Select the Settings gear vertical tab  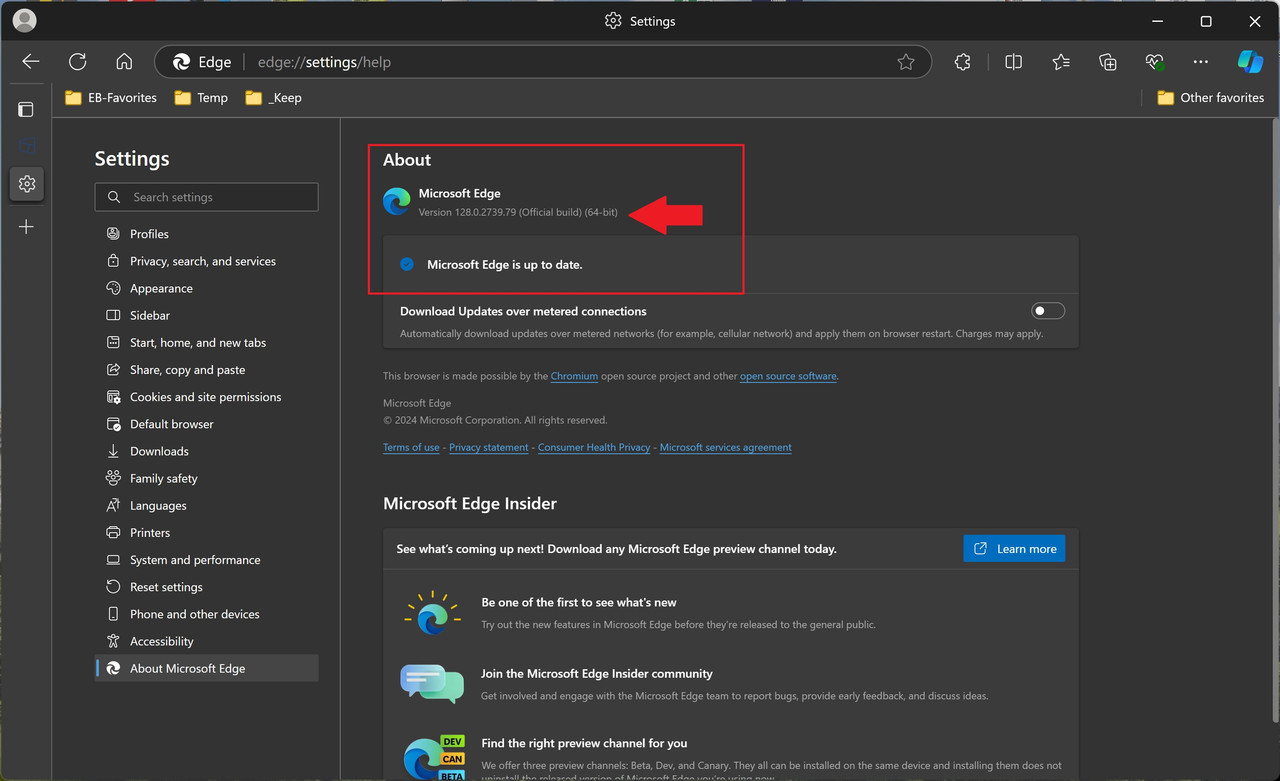27,184
